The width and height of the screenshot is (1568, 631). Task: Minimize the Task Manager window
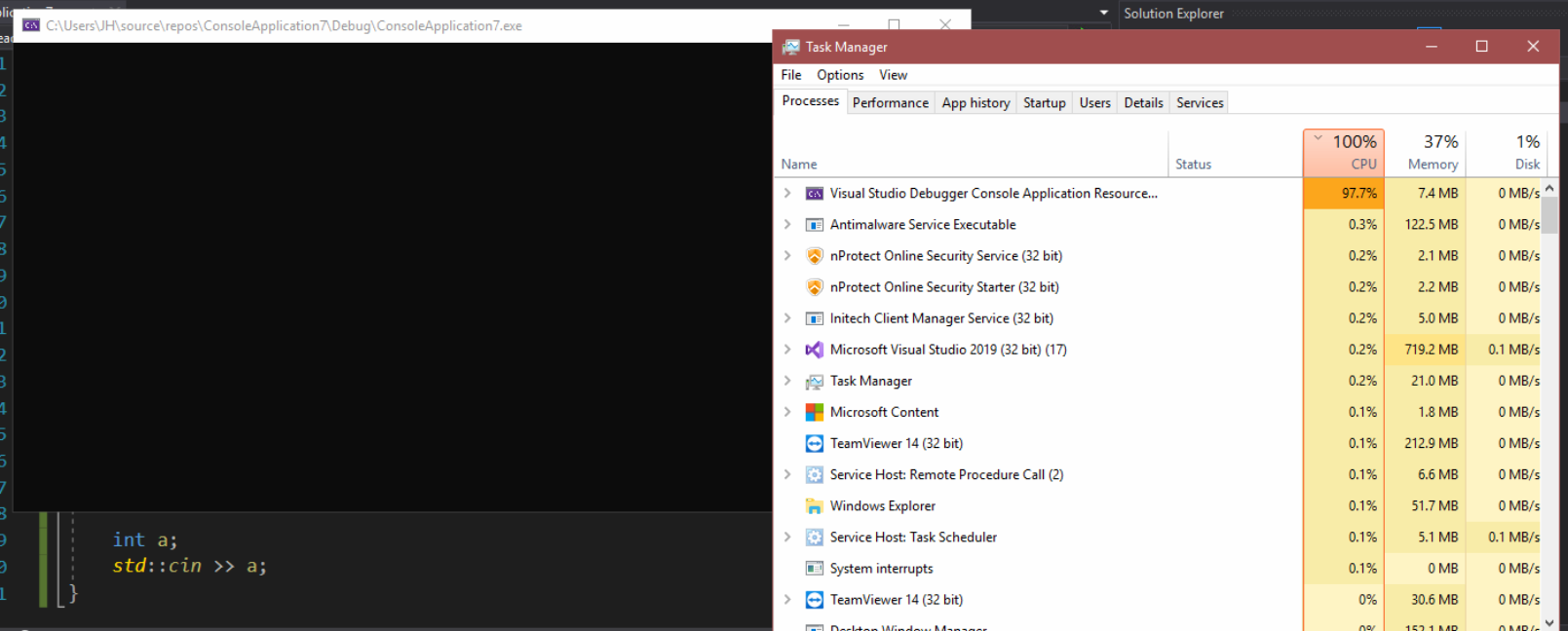point(1432,46)
